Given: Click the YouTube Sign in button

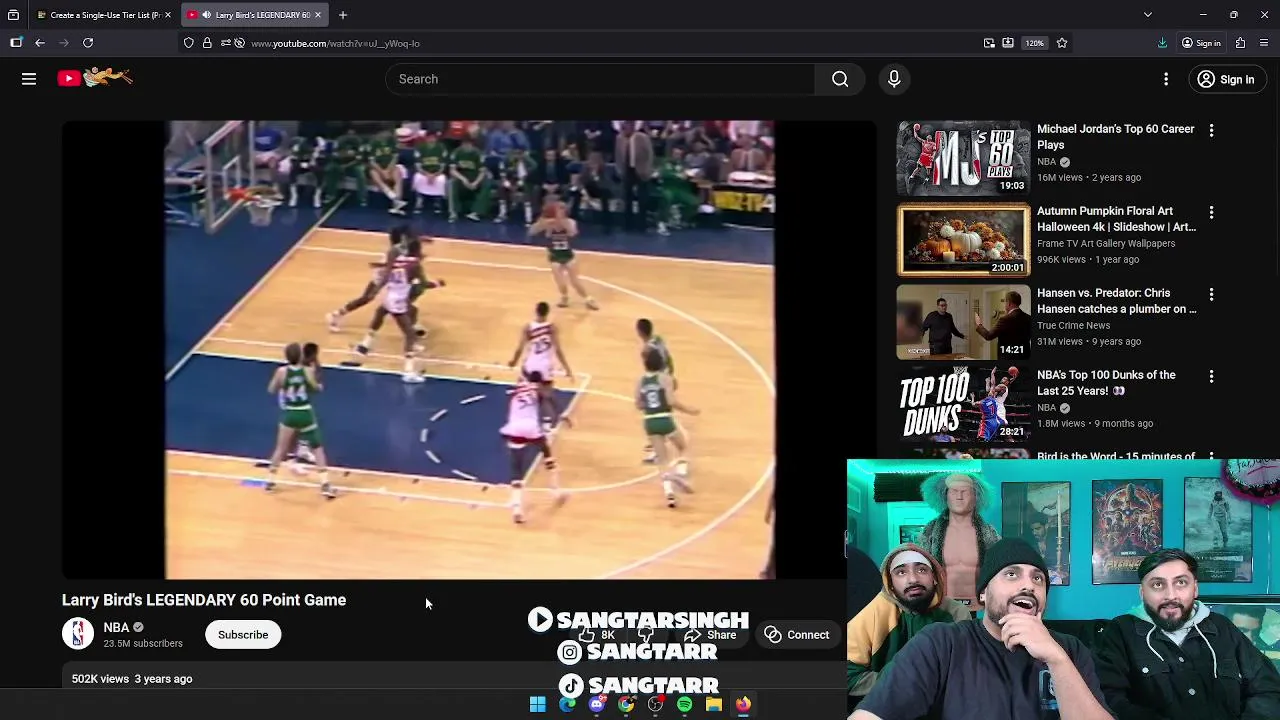Looking at the screenshot, I should coord(1226,79).
